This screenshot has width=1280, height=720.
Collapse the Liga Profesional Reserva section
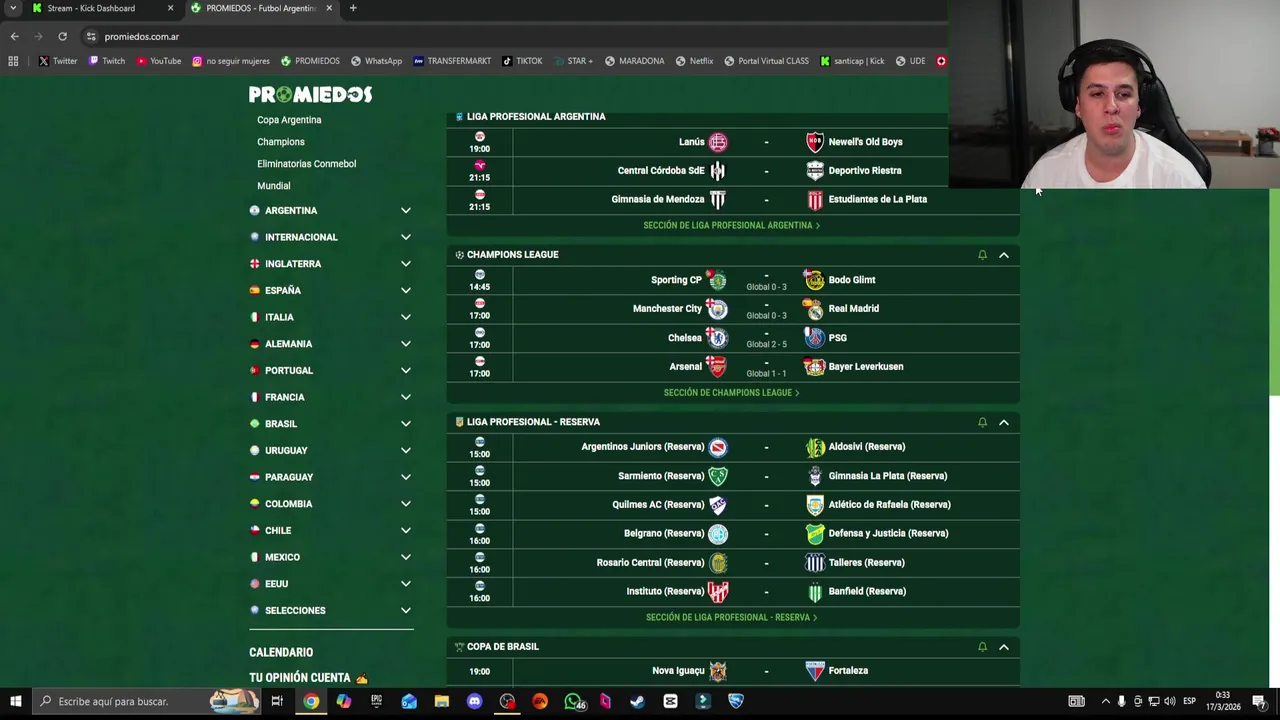(x=1004, y=422)
